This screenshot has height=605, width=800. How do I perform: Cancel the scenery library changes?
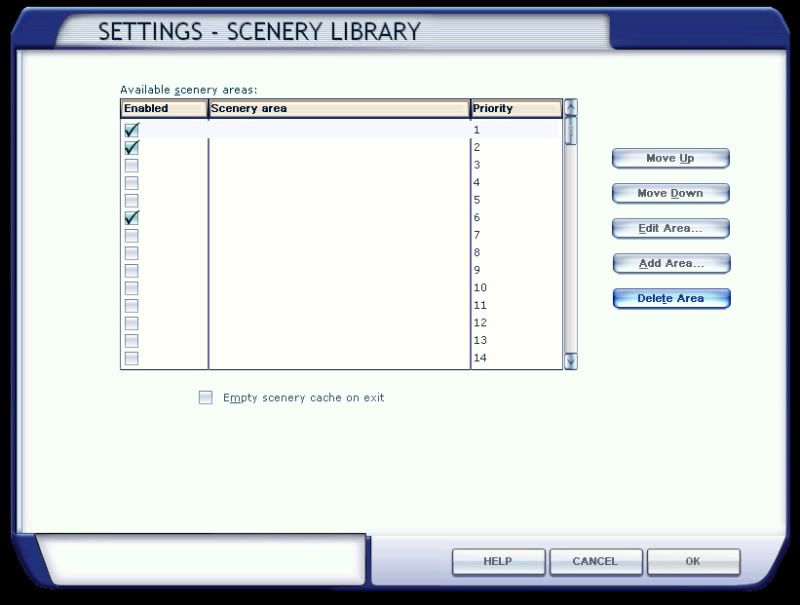click(x=595, y=561)
